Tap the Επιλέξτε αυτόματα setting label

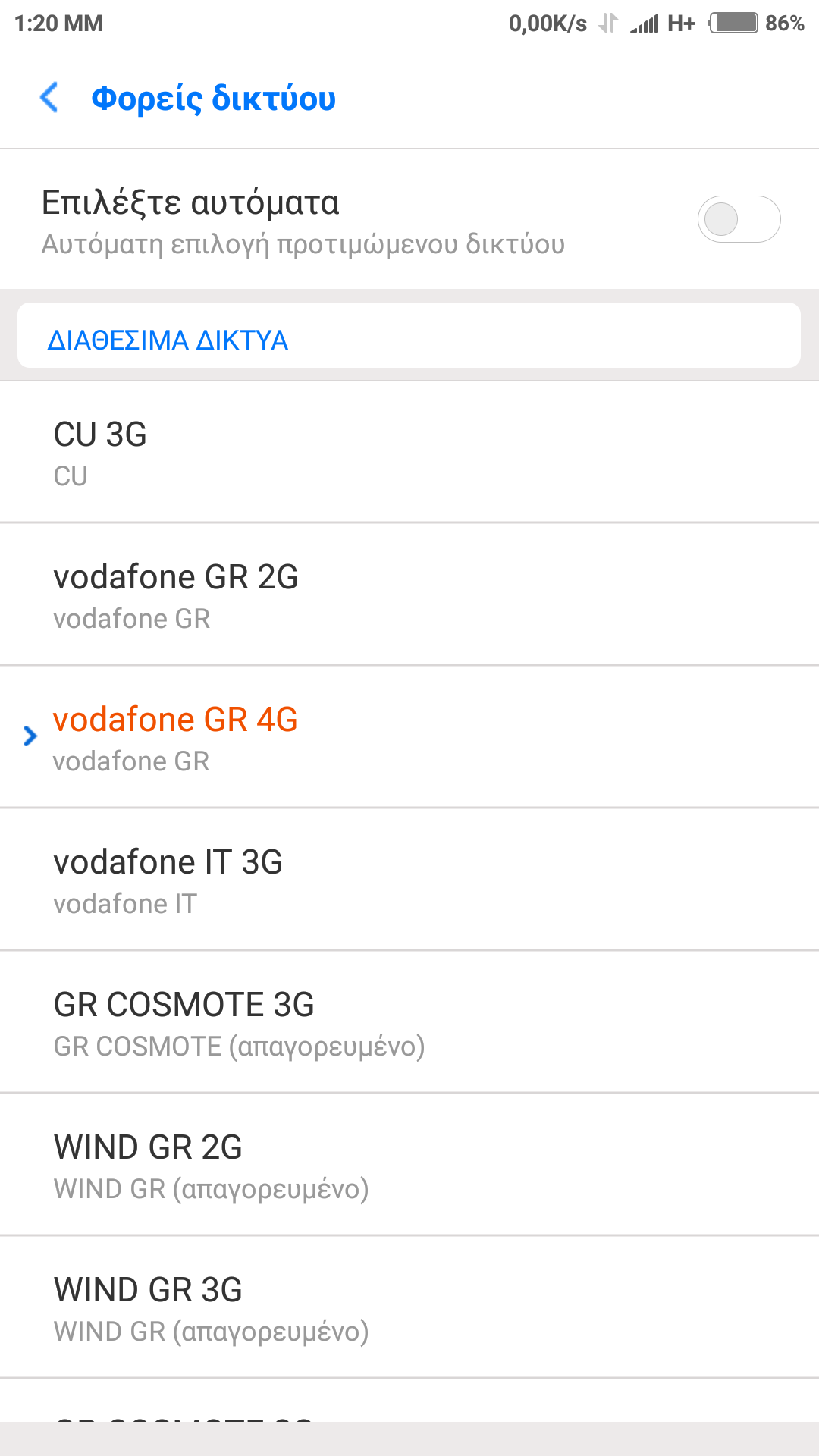(190, 202)
